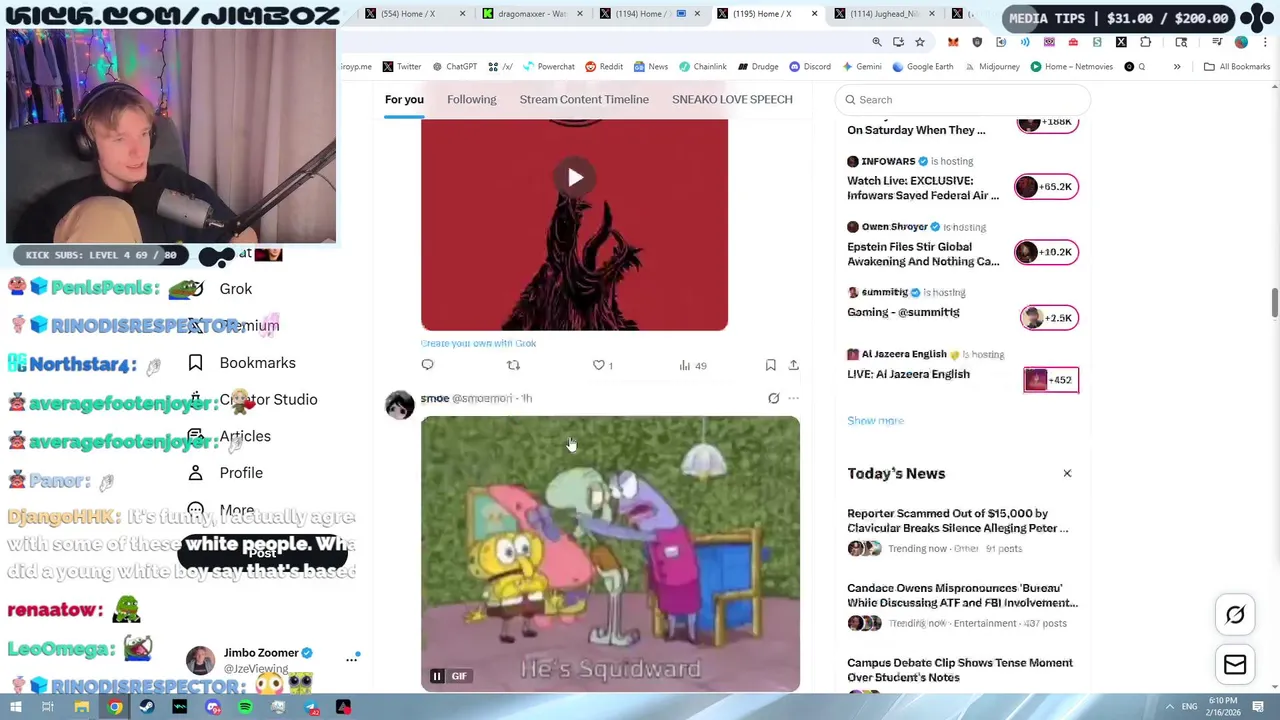Repost the red video post
This screenshot has height=720, width=1280.
513,365
